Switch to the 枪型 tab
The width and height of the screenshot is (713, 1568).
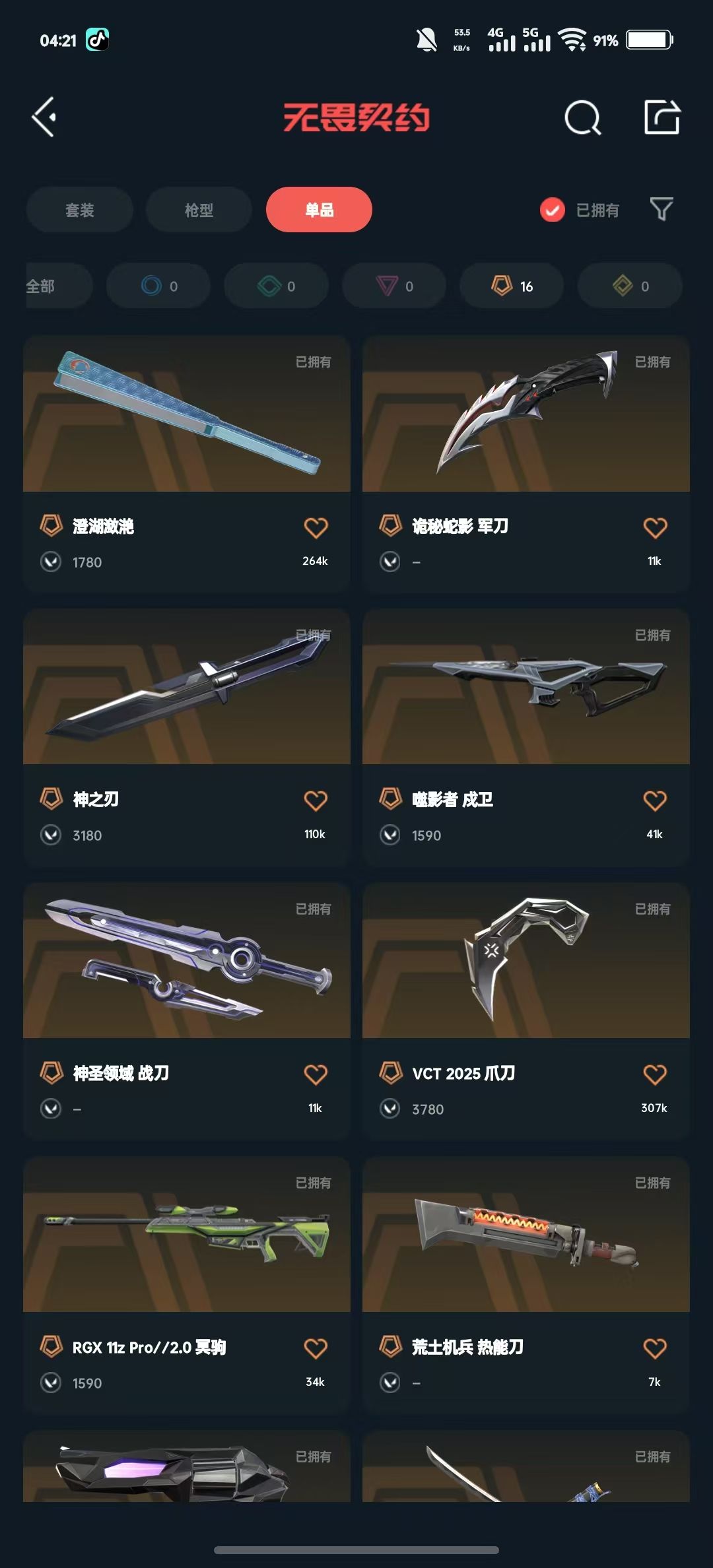[199, 210]
